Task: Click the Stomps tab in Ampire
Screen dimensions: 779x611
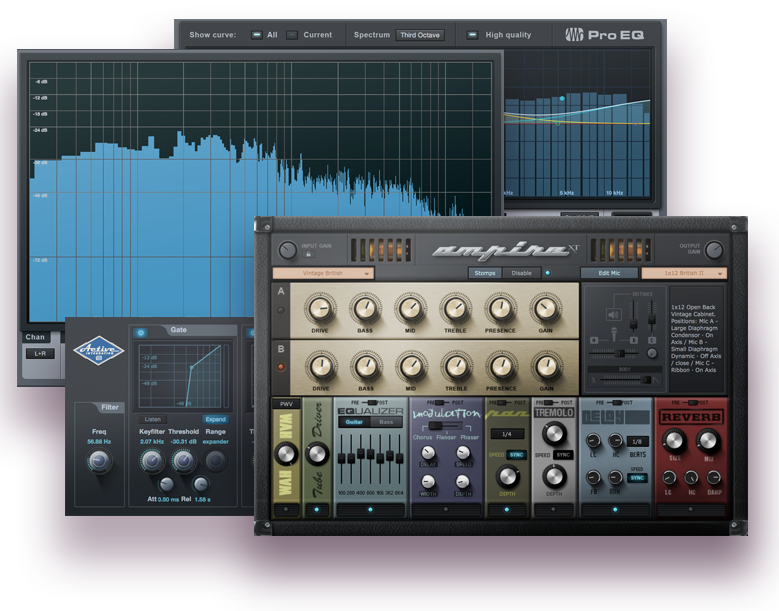Action: 485,273
